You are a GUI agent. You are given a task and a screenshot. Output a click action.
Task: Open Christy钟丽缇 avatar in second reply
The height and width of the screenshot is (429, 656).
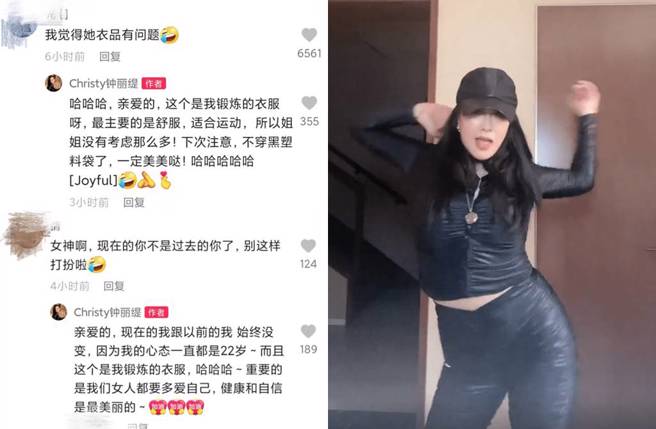pyautogui.click(x=59, y=312)
